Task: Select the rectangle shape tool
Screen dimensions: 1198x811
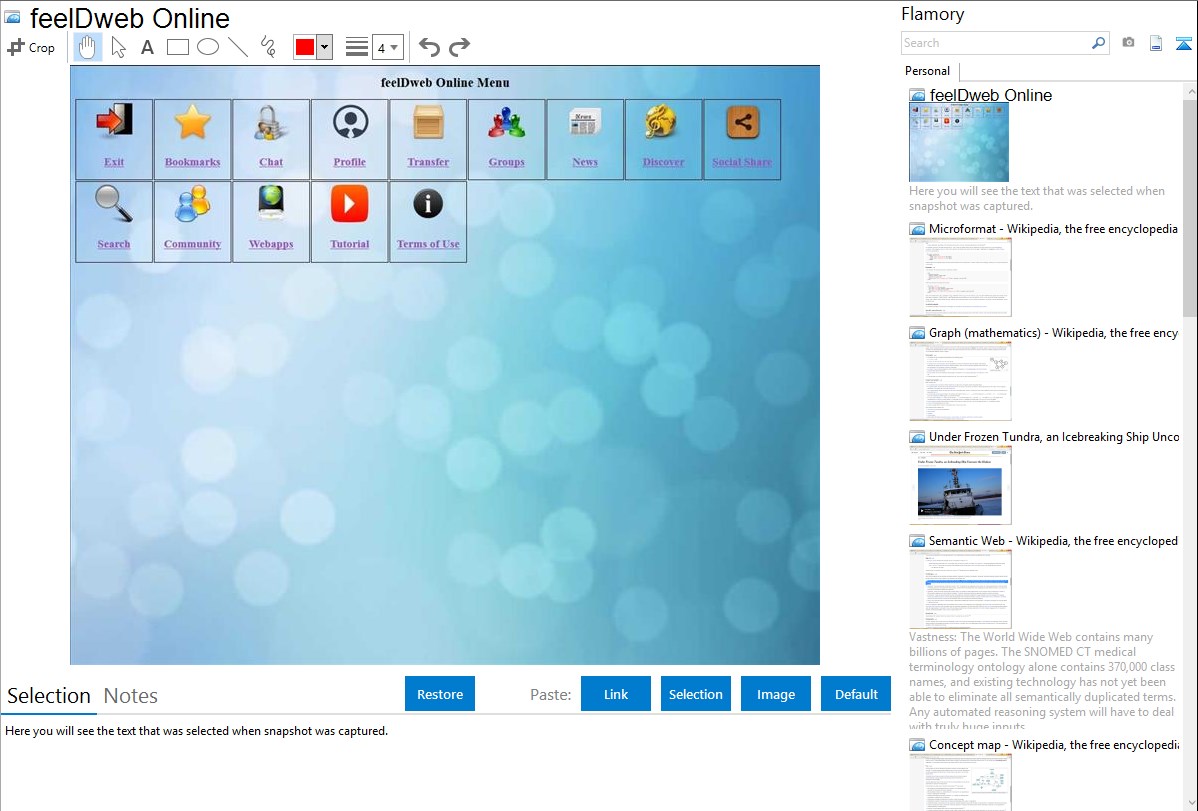Action: [177, 47]
